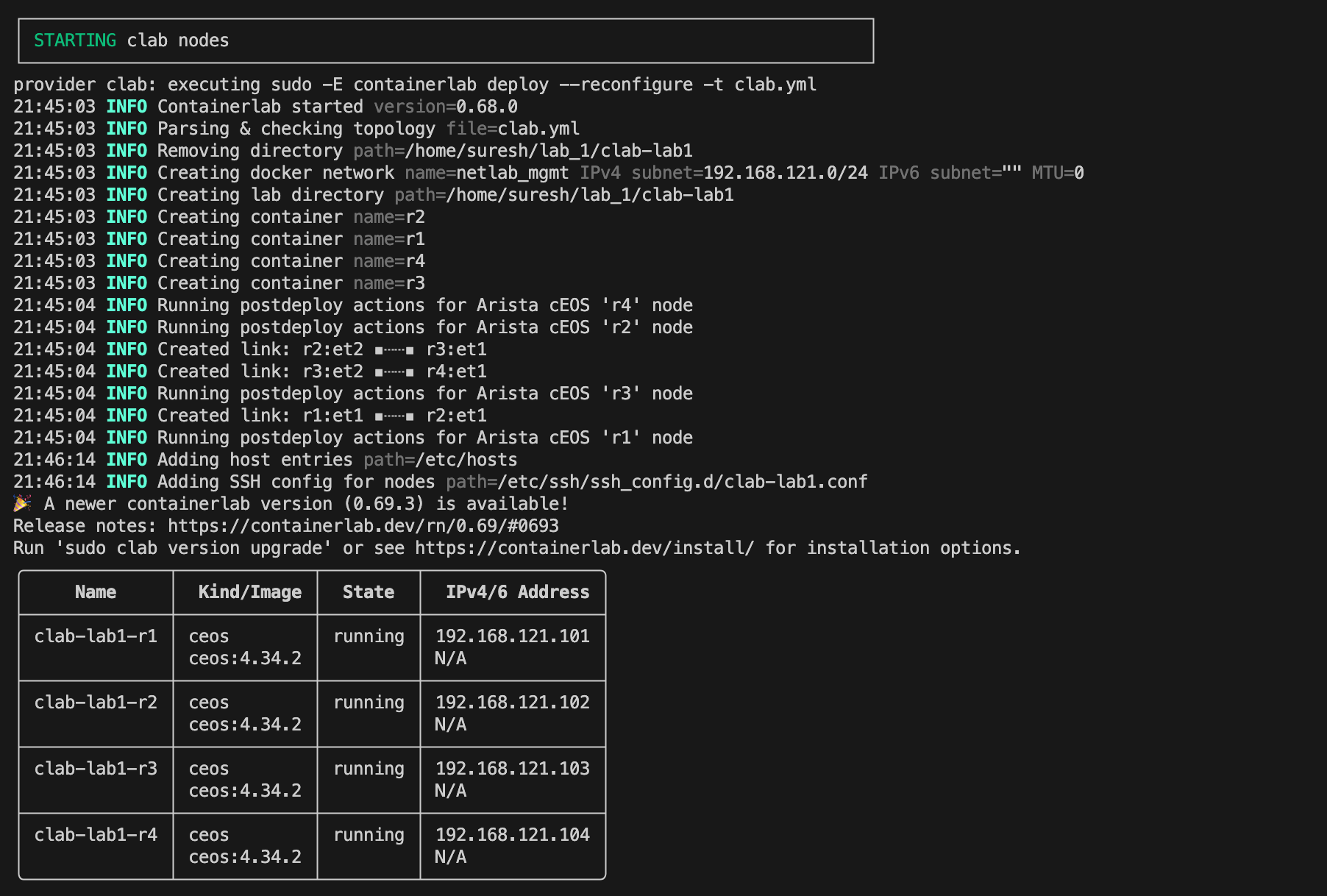Click the IP address 192.168.121.102
Viewport: 1327px width, 896px height.
513,703
